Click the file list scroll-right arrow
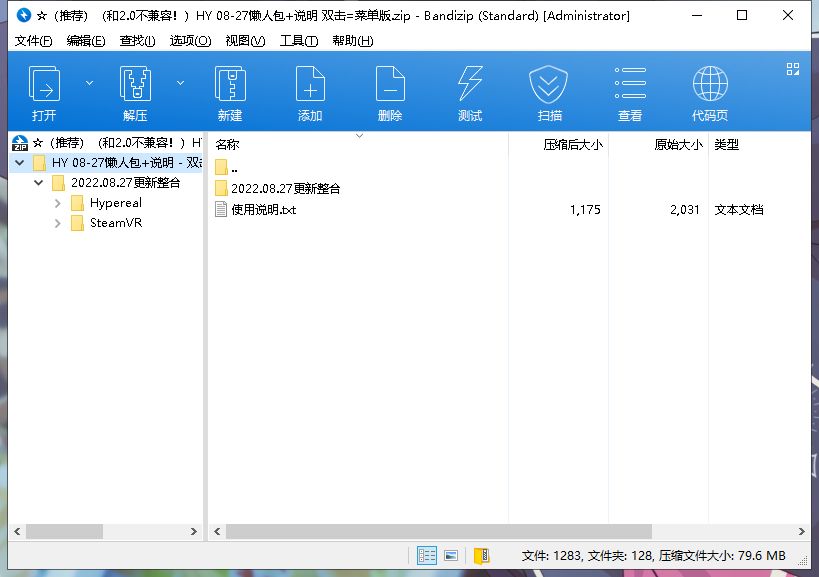Viewport: 819px width, 577px height. [801, 532]
